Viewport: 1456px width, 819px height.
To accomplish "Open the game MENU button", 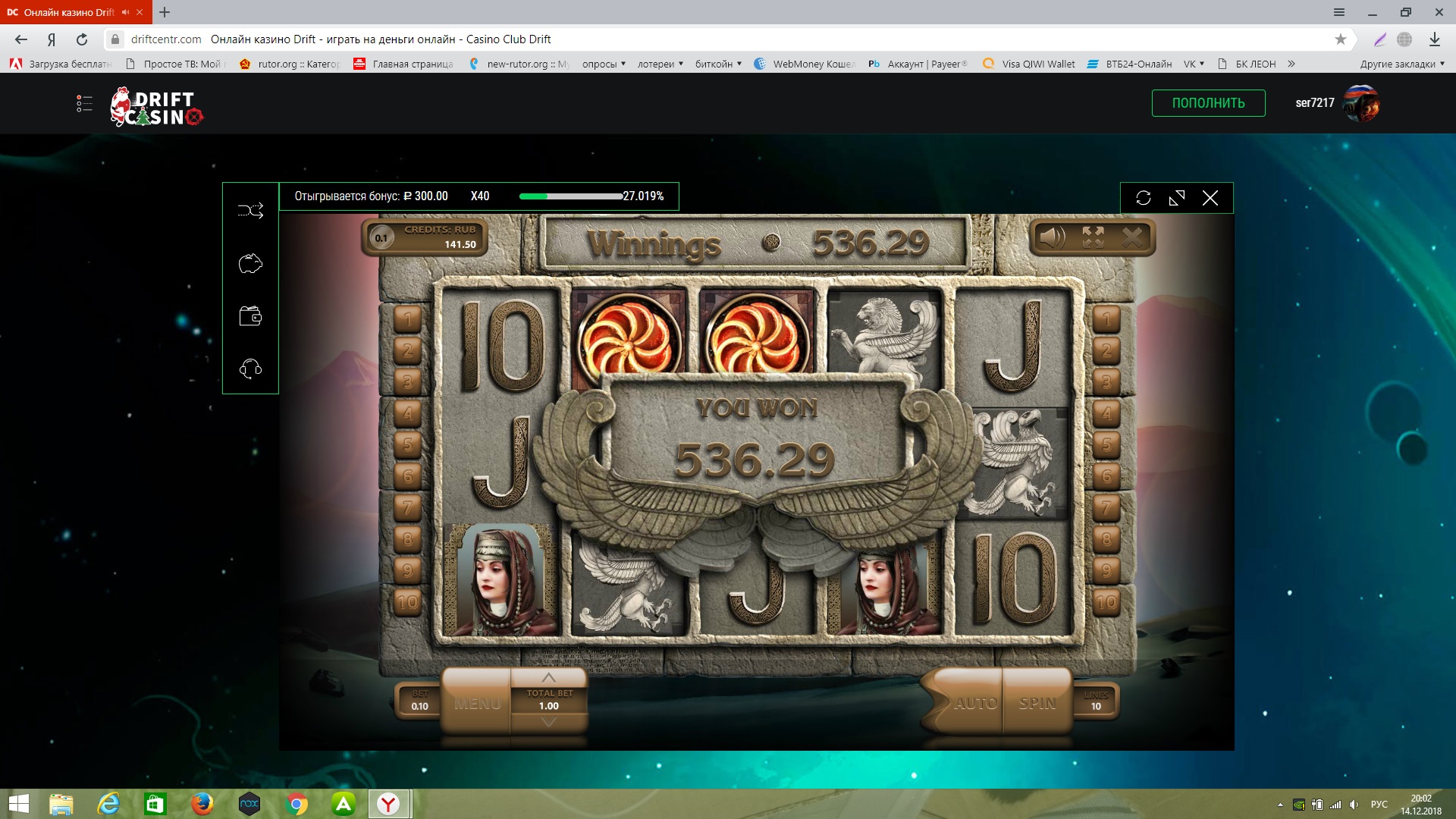I will coord(477,703).
